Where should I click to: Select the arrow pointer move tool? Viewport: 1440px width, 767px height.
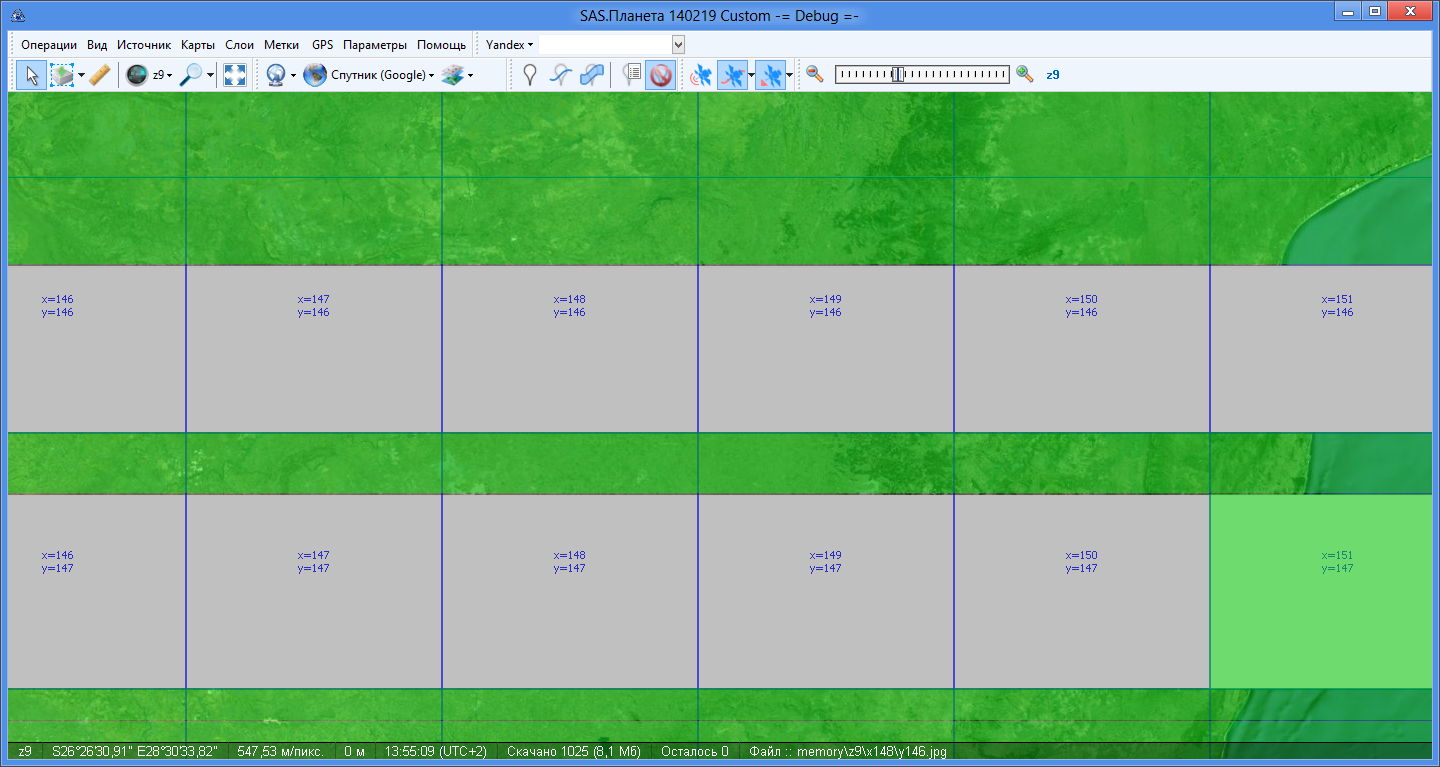31,75
